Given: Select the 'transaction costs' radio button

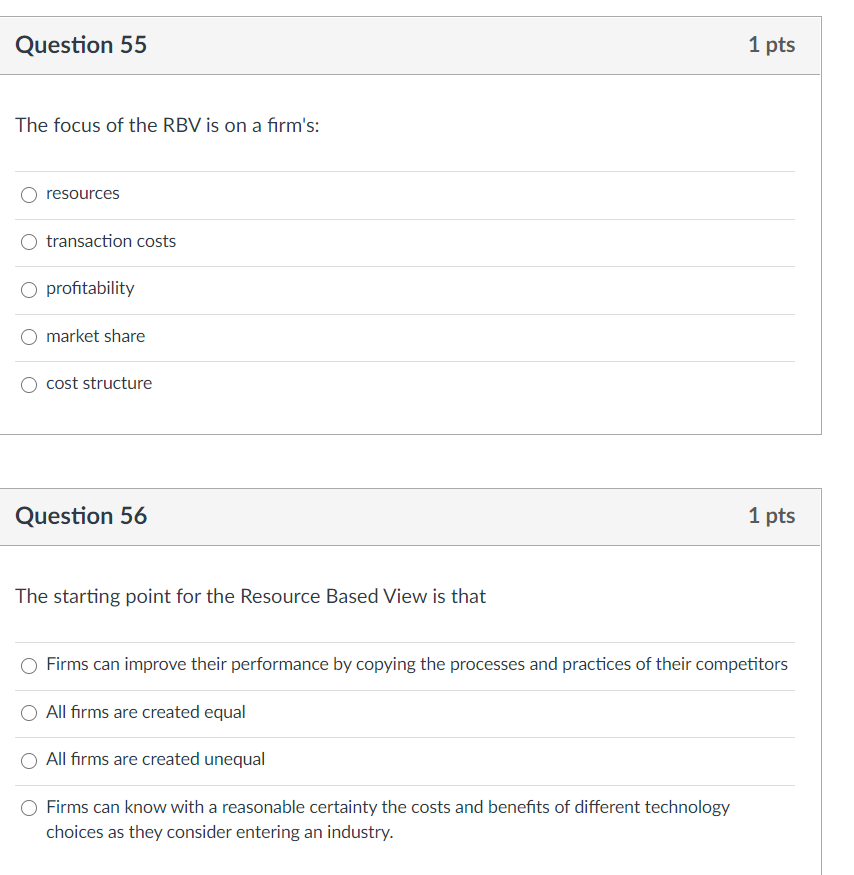Looking at the screenshot, I should 29,242.
